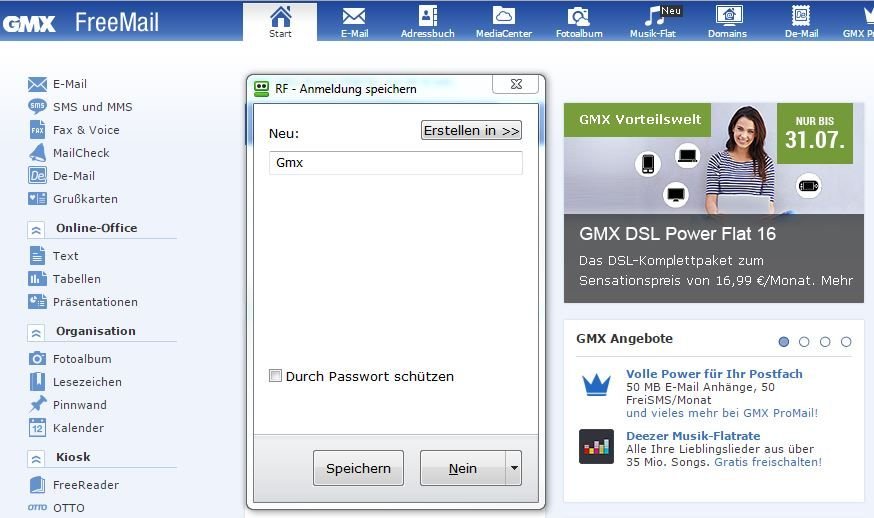Image resolution: width=874 pixels, height=518 pixels.
Task: Enable Durch Passwort schützen checkbox
Action: pyautogui.click(x=275, y=376)
